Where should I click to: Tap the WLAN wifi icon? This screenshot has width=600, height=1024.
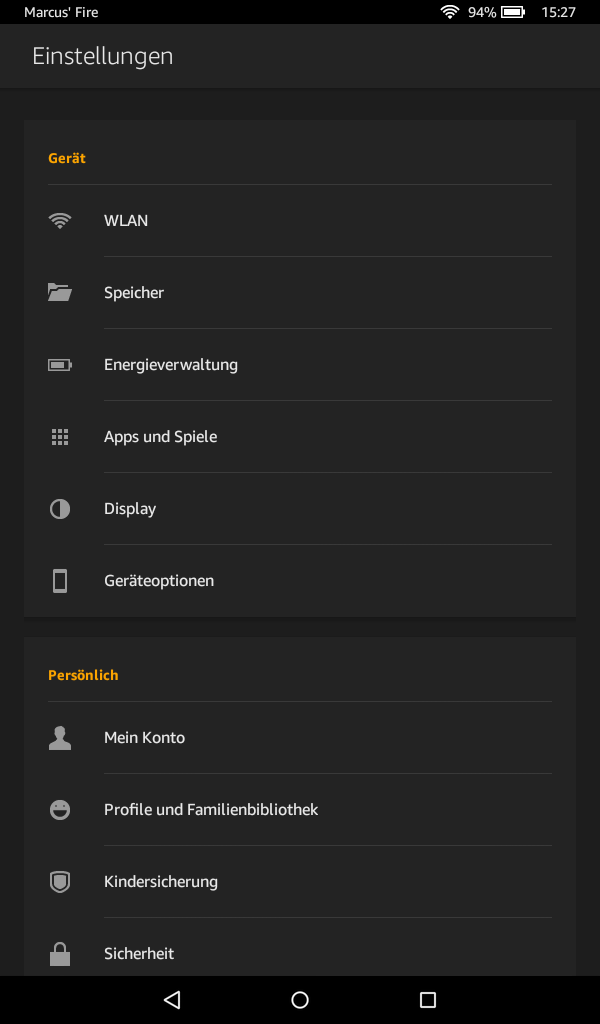click(x=60, y=221)
